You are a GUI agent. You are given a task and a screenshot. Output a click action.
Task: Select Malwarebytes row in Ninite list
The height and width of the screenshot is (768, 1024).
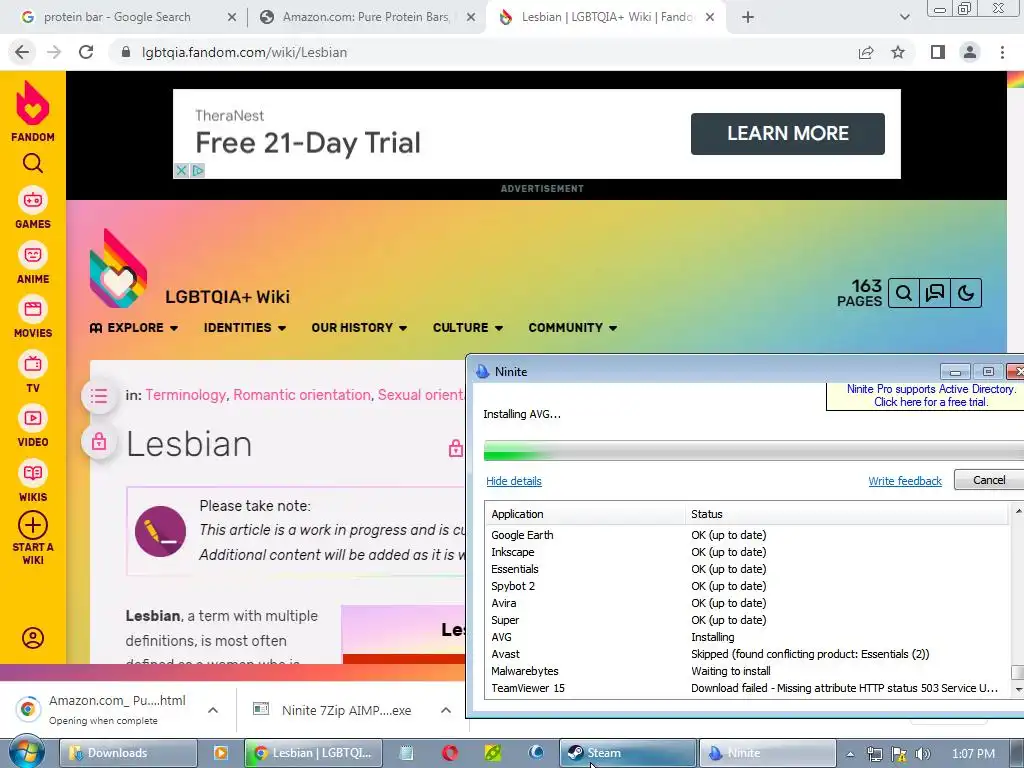point(748,671)
